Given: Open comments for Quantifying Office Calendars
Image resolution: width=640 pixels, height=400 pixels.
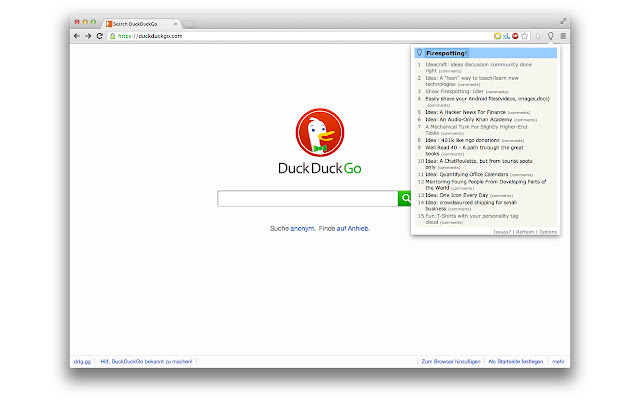Looking at the screenshot, I should coord(521,175).
